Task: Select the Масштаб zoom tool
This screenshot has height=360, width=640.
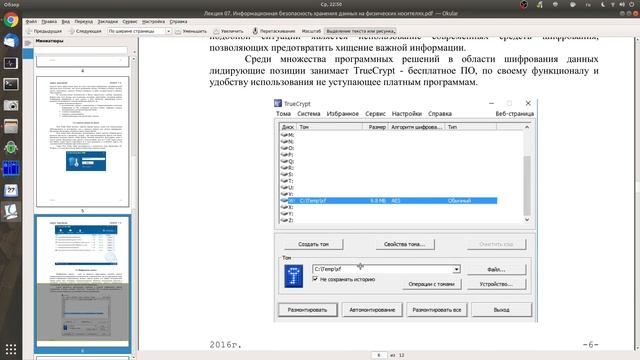Action: pyautogui.click(x=311, y=31)
